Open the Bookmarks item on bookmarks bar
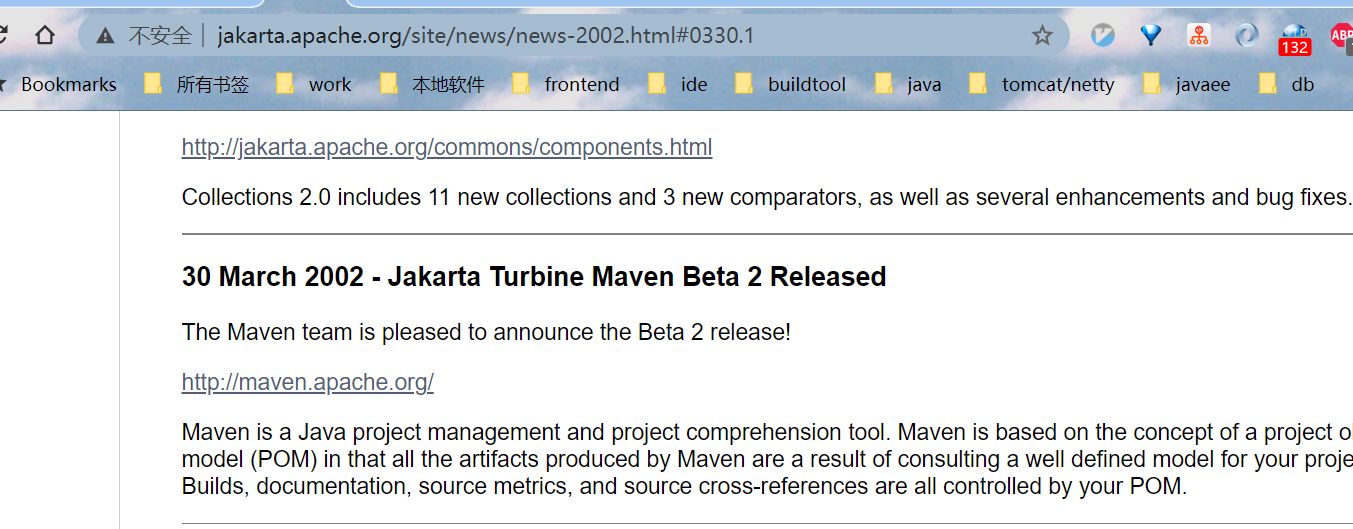 (x=60, y=85)
